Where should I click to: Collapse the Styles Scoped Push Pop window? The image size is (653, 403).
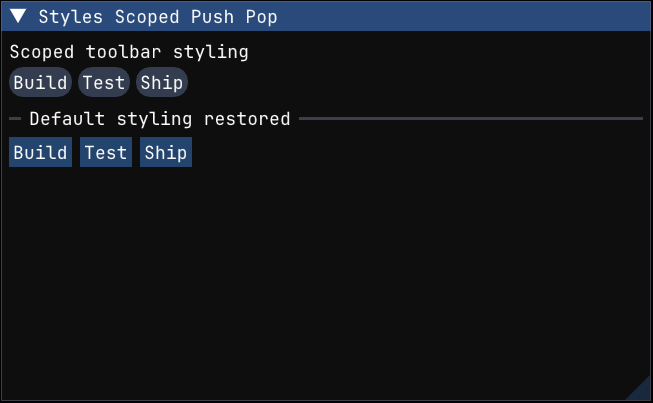tap(18, 17)
